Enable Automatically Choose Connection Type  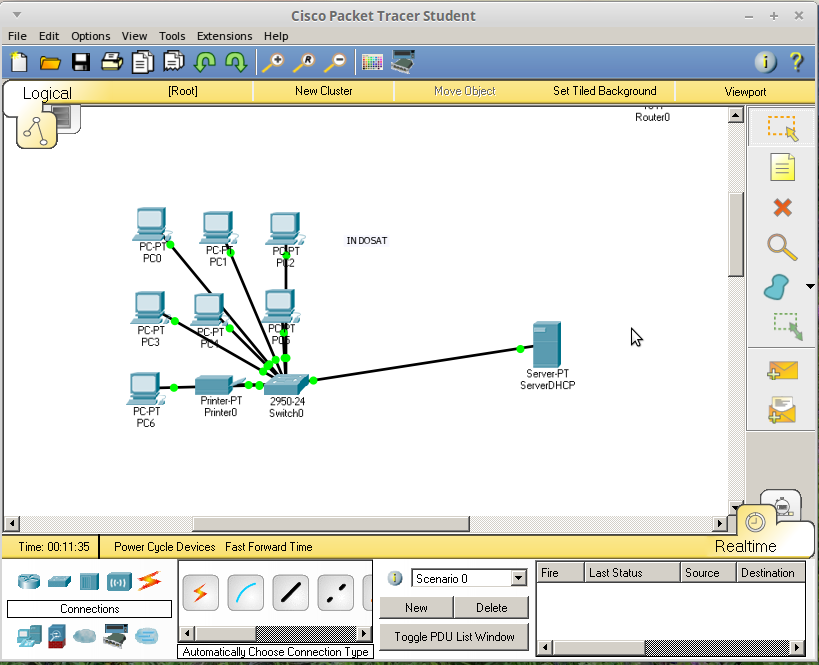click(200, 593)
